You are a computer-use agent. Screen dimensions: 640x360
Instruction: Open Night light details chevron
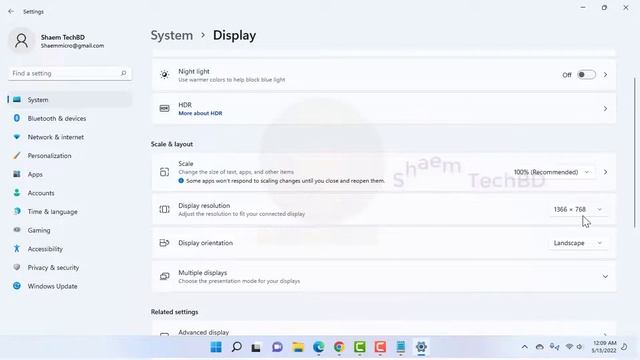point(605,75)
